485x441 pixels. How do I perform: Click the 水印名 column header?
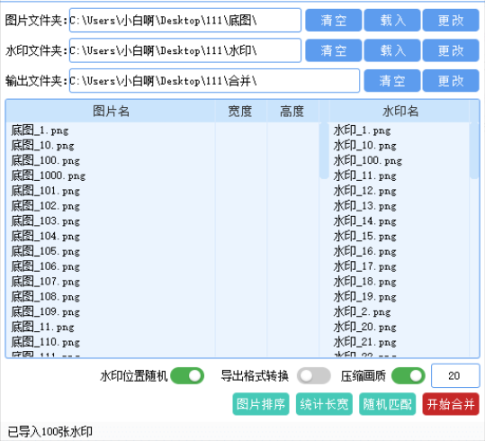coord(399,111)
